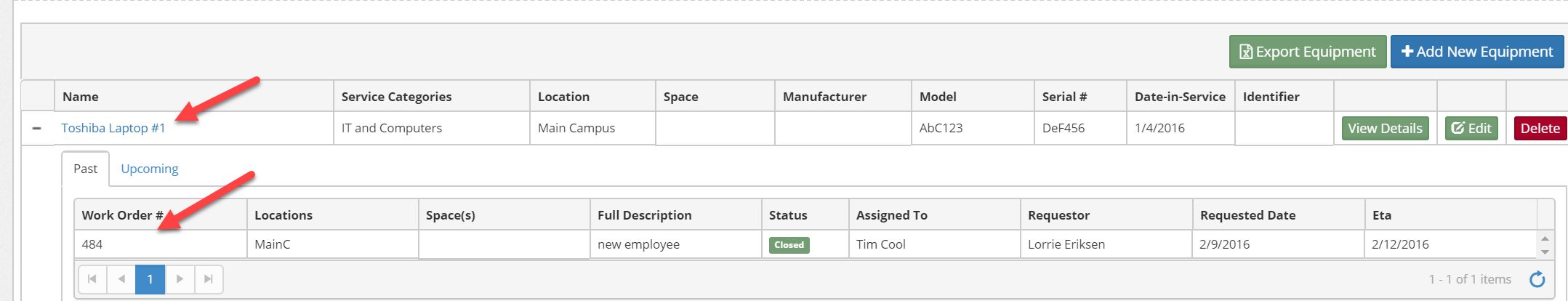Screen dimensions: 1568x301
Task: Click the Space column header
Action: (715, 97)
